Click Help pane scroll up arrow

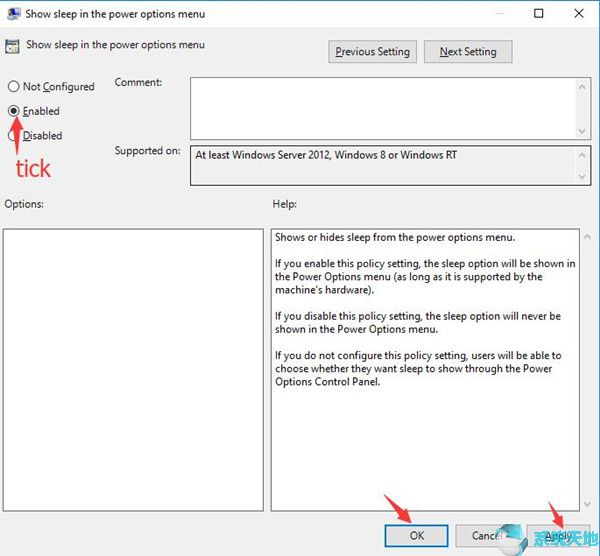(x=587, y=237)
